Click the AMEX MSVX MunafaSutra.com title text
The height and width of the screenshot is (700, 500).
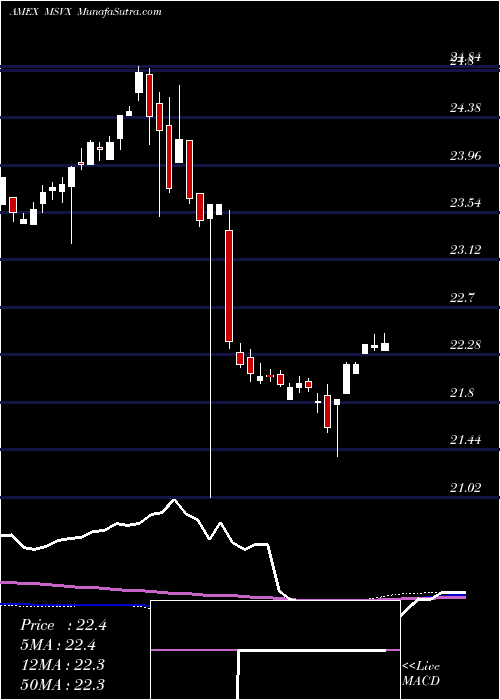coord(85,12)
